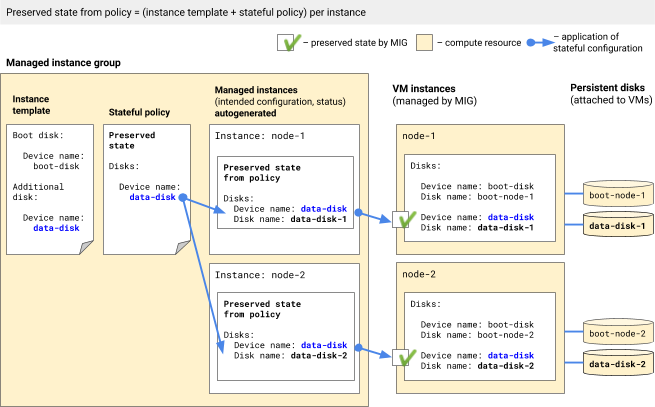
Task: Click the node-2 VM title label
Action: tap(418, 273)
